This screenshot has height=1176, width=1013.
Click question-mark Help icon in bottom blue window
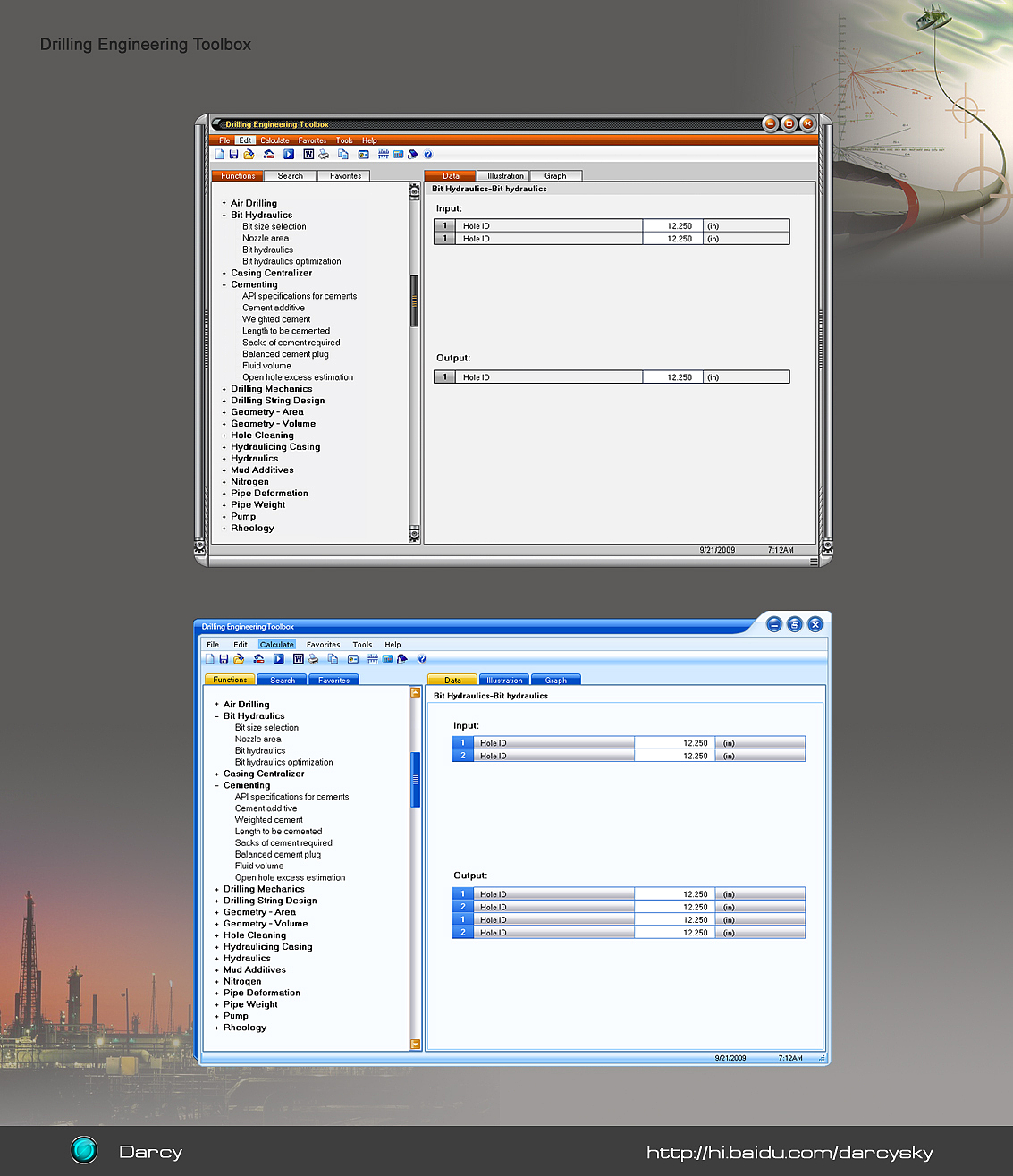[x=422, y=659]
